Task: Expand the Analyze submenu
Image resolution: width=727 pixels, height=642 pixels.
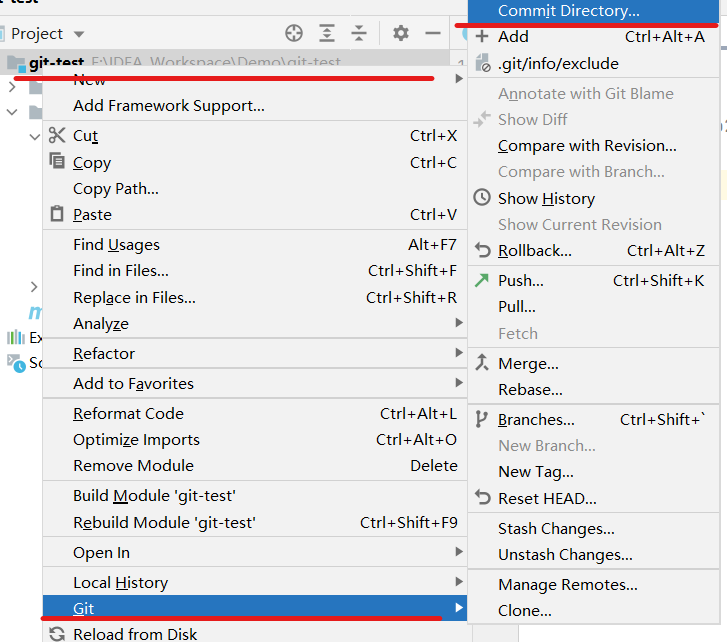Action: (x=255, y=323)
